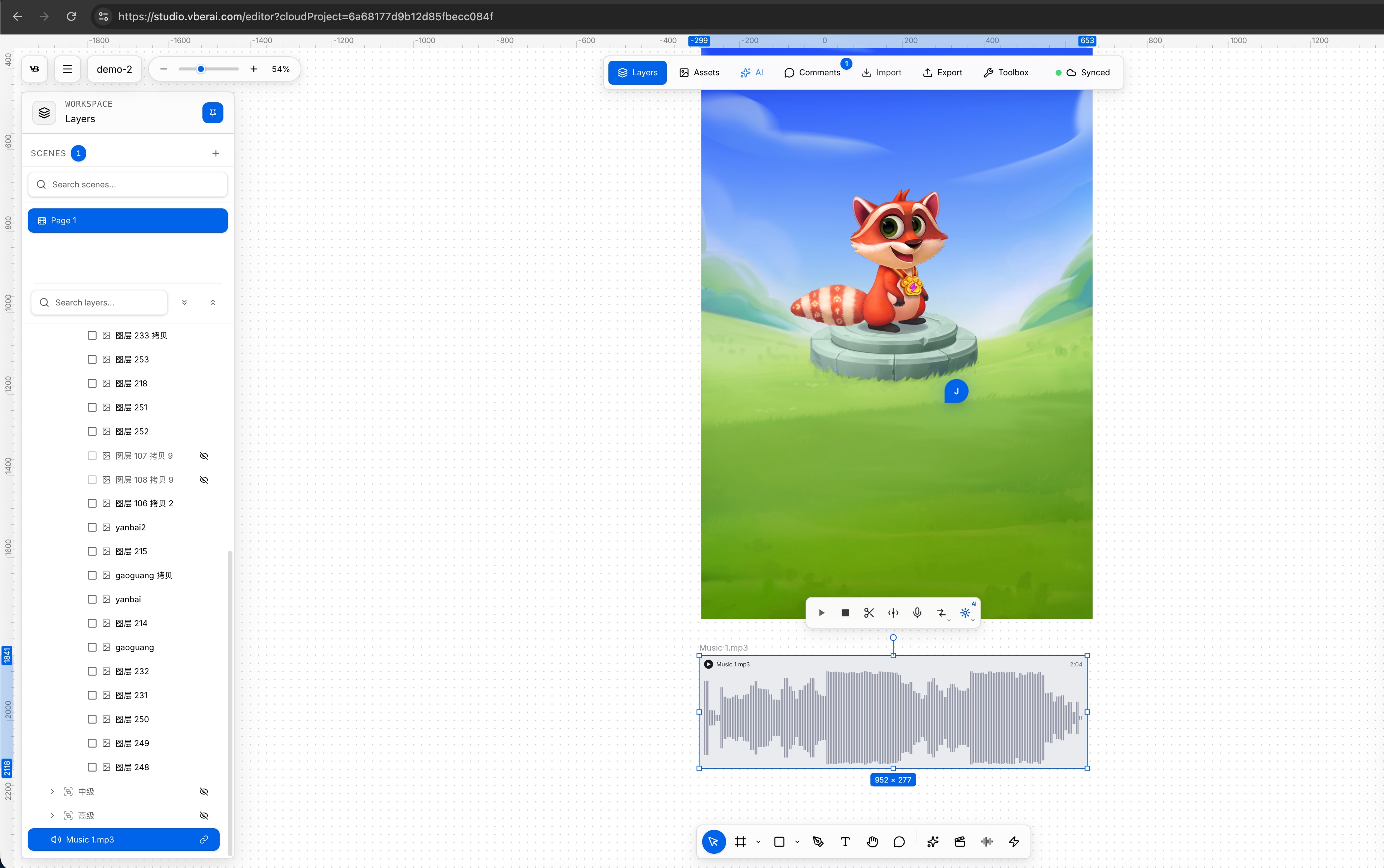The height and width of the screenshot is (868, 1384).
Task: Select the Rectangle shape tool
Action: [779, 842]
